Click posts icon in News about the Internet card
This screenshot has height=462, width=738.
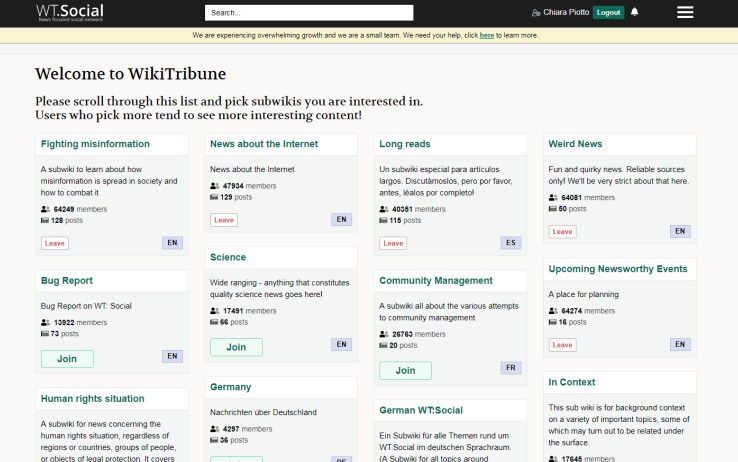pyautogui.click(x=214, y=197)
